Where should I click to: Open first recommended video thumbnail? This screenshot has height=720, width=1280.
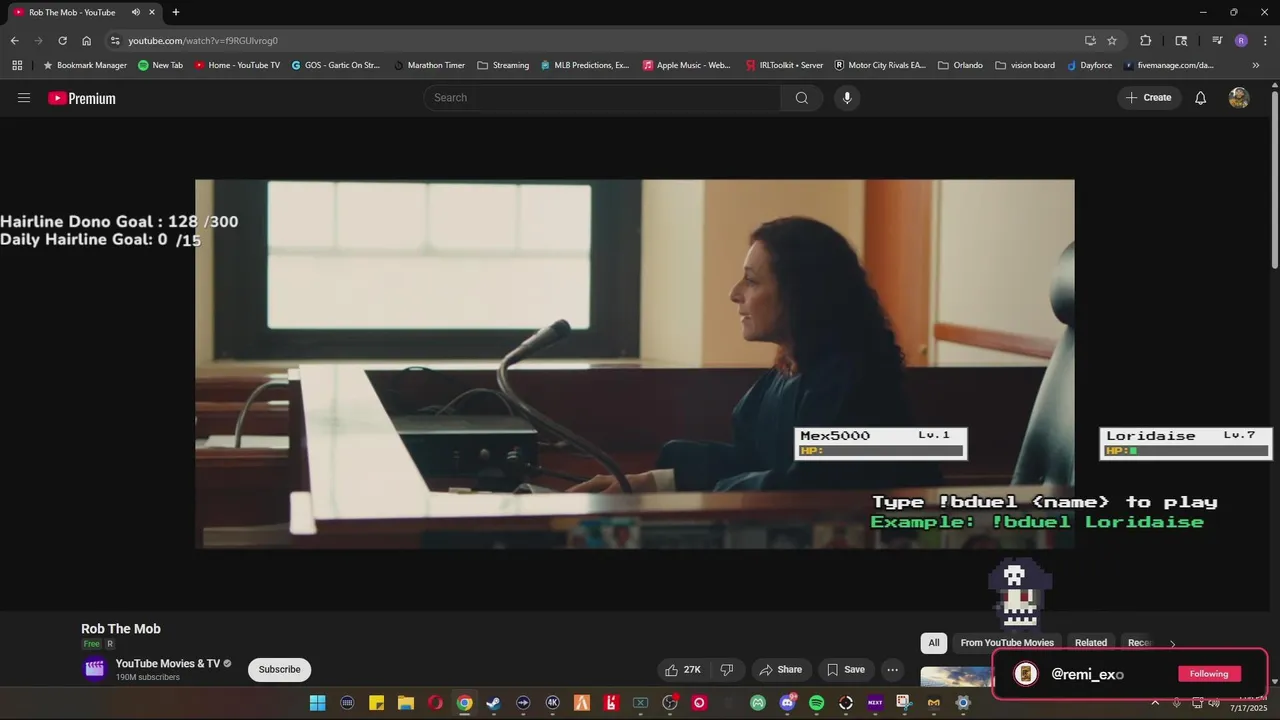955,677
